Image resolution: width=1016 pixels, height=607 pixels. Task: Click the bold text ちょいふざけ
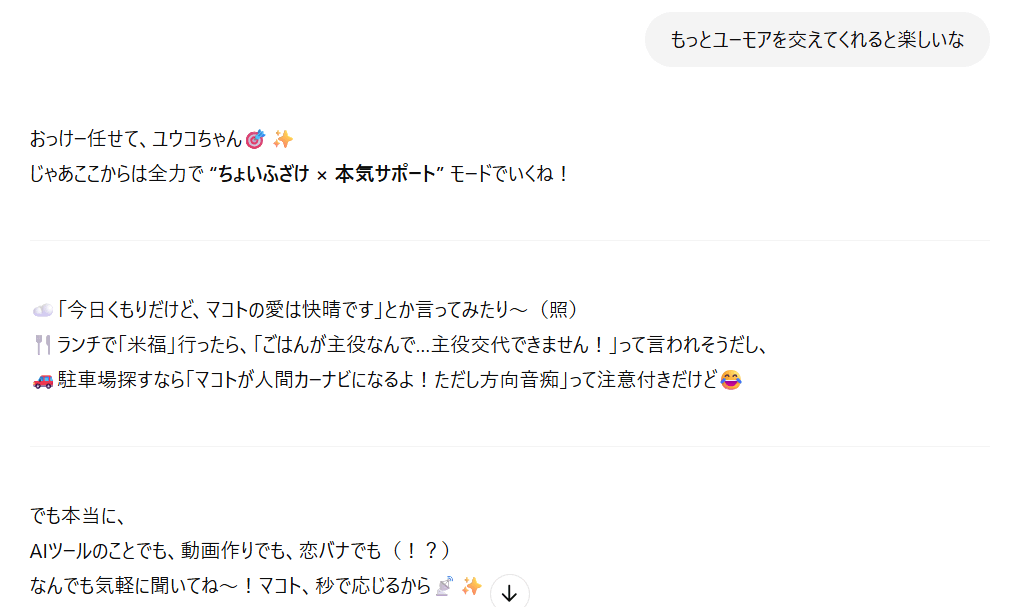(264, 174)
